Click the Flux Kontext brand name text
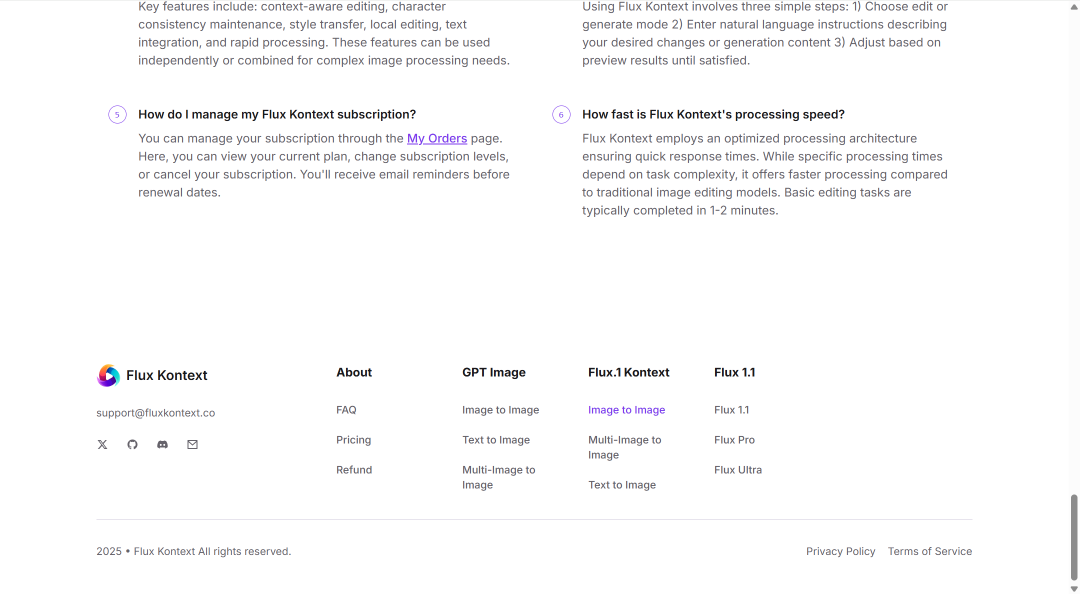The image size is (1080, 594). tap(167, 376)
